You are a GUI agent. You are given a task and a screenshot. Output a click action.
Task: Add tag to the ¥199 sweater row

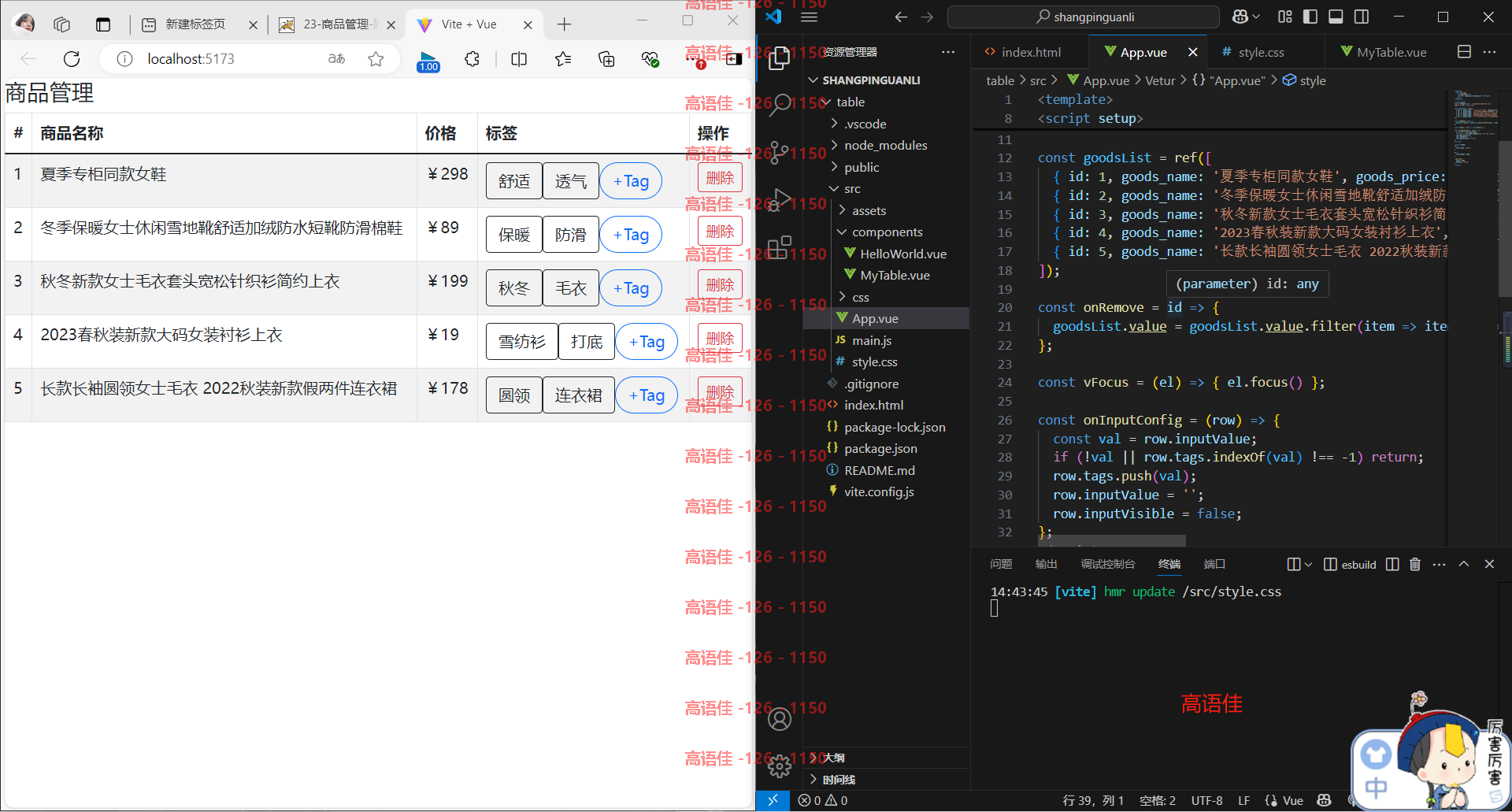(x=631, y=288)
